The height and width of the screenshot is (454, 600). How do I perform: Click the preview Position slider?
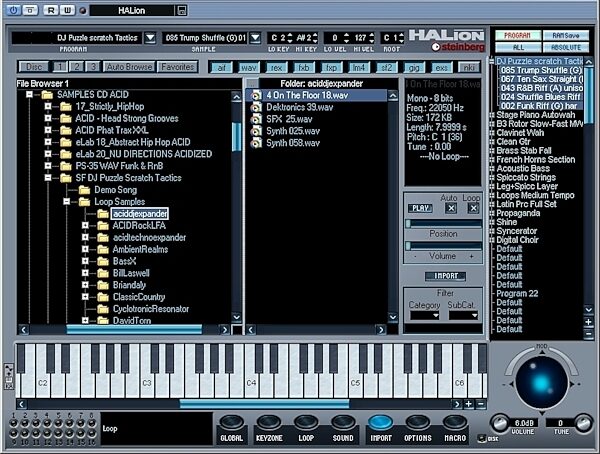click(x=443, y=224)
